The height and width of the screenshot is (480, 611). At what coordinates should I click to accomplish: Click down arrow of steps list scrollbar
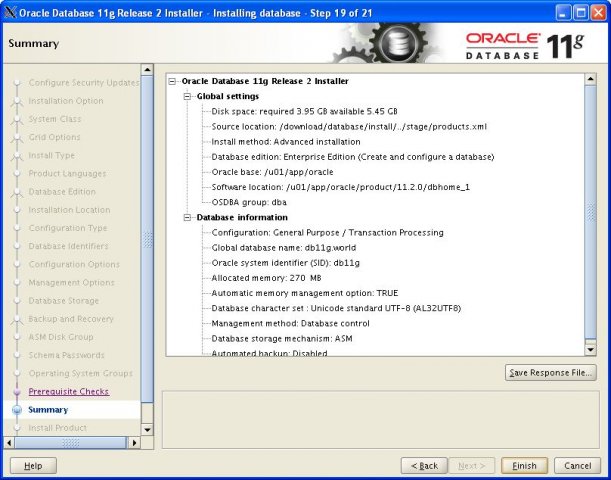[x=147, y=430]
